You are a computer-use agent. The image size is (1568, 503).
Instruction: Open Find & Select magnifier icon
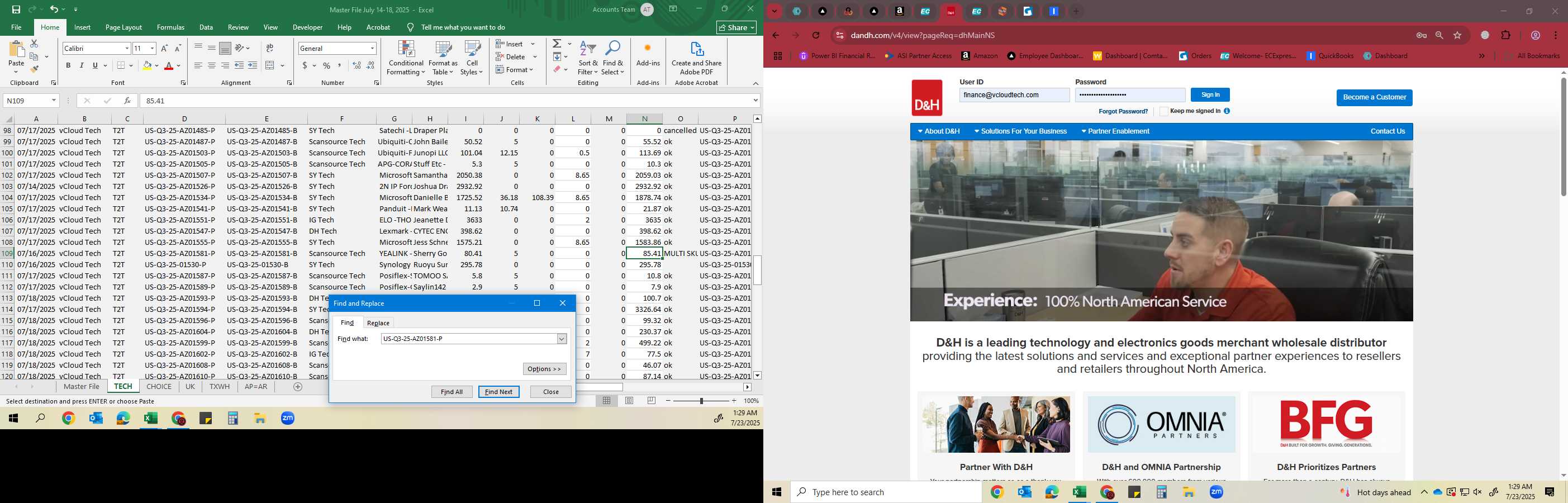(613, 59)
